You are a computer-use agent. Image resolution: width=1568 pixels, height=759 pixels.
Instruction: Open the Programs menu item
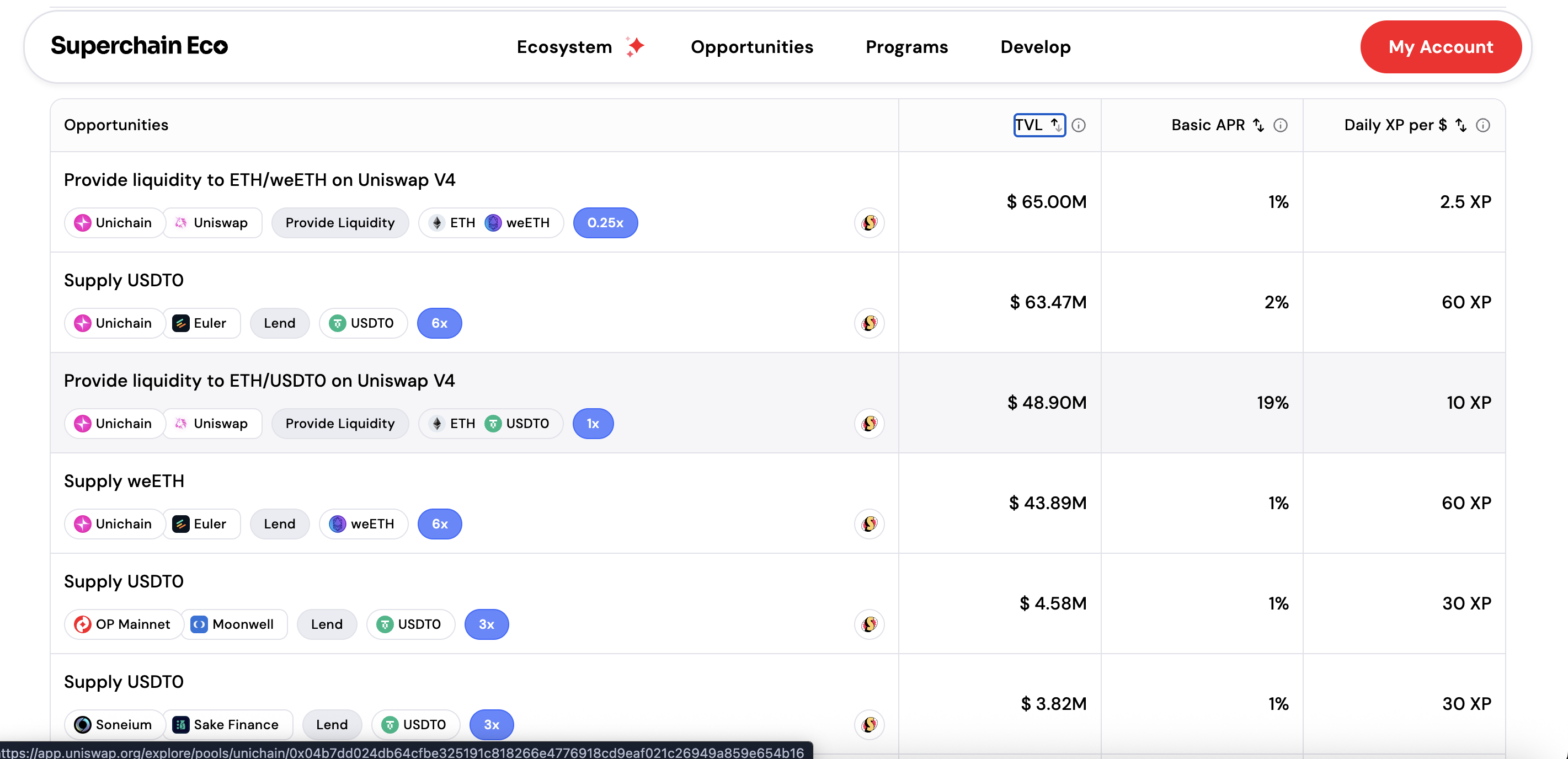(x=906, y=47)
